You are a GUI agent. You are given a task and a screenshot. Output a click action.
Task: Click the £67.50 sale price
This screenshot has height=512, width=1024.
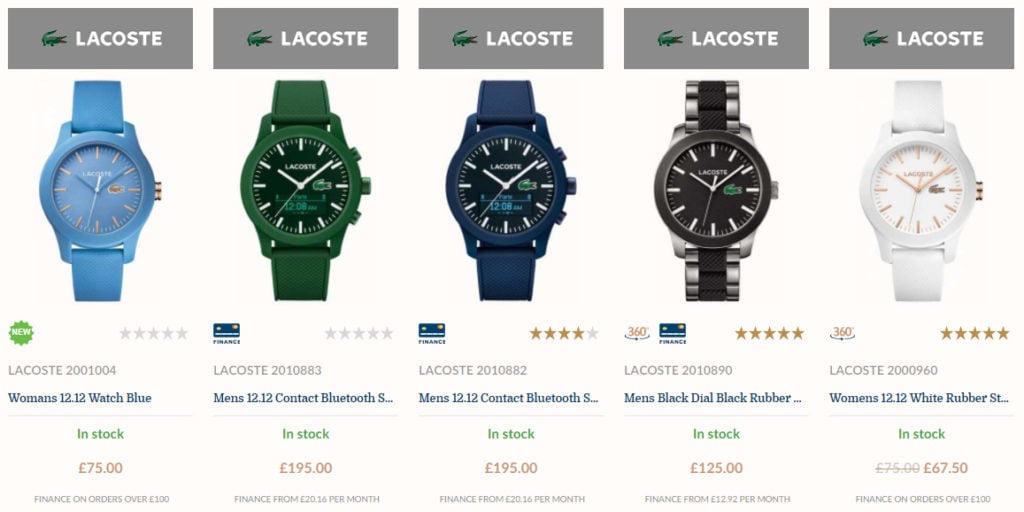click(x=946, y=468)
